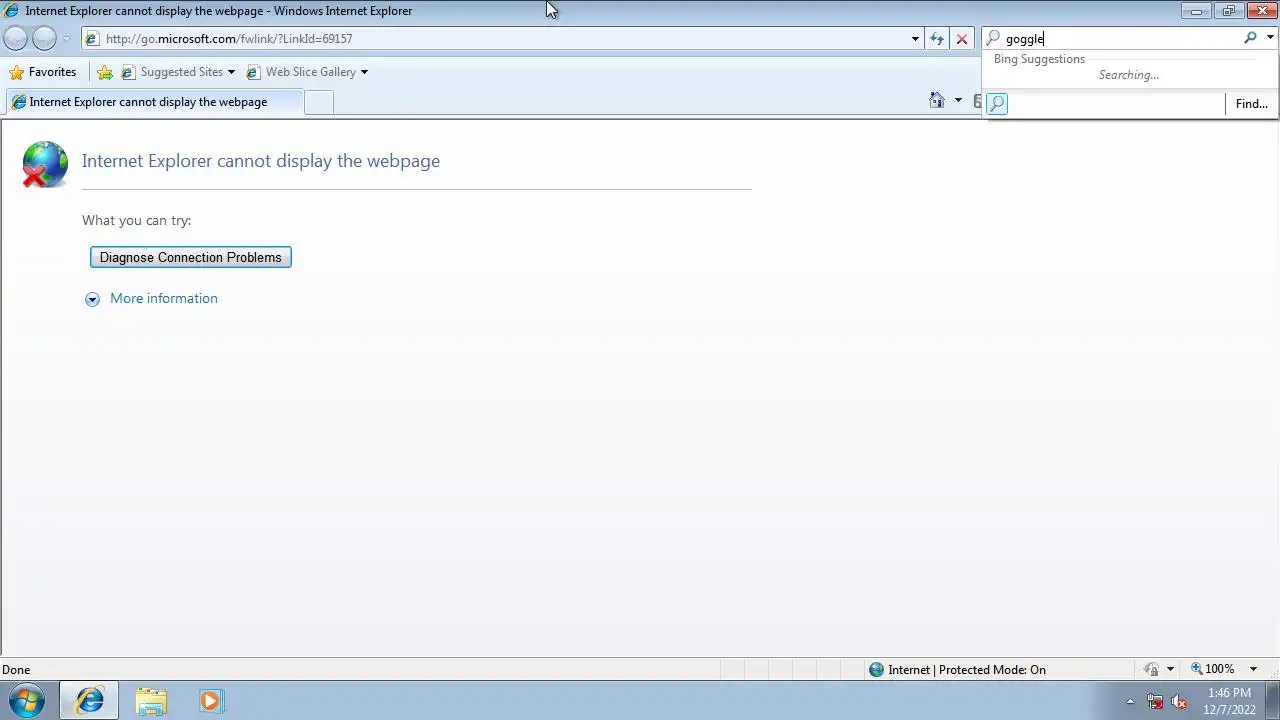Open Windows Explorer from the taskbar
The image size is (1280, 720).
tap(151, 701)
